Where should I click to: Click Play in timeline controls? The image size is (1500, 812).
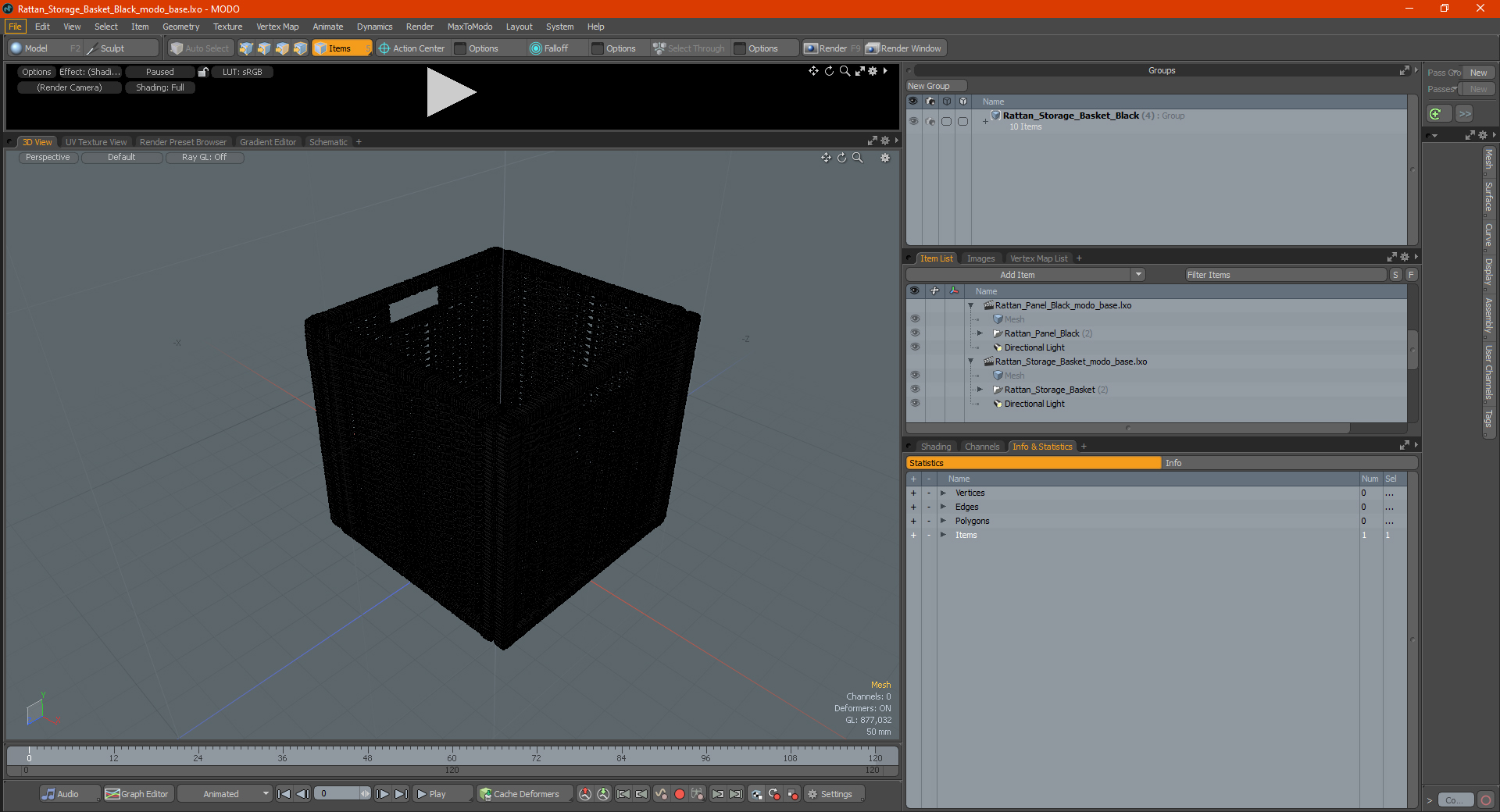coord(441,794)
